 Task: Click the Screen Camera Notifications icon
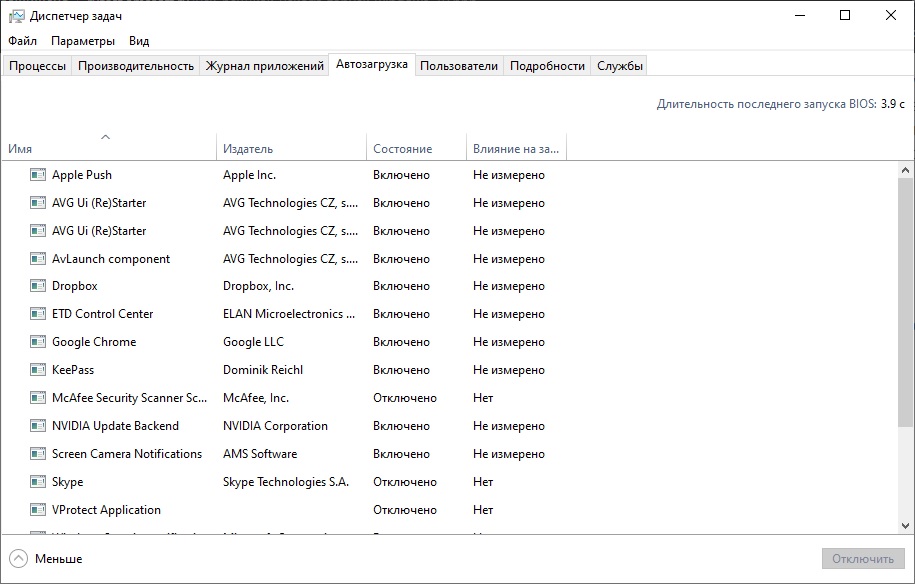(x=38, y=454)
